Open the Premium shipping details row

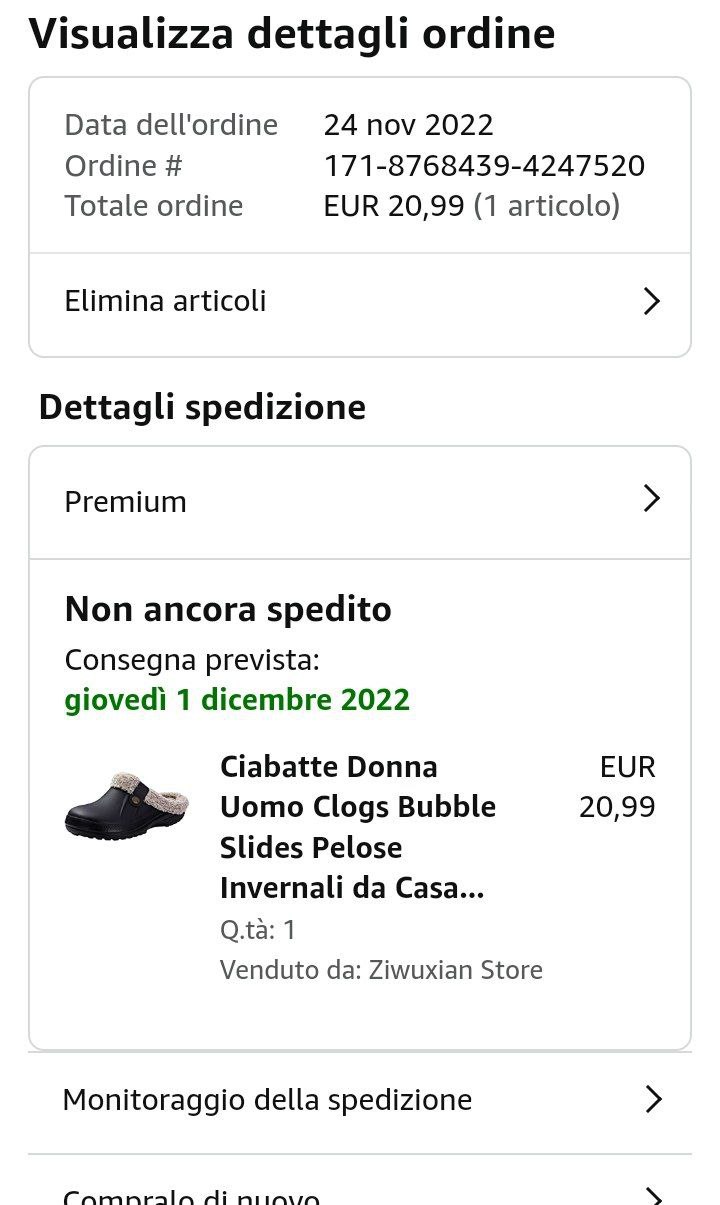pyautogui.click(x=126, y=501)
